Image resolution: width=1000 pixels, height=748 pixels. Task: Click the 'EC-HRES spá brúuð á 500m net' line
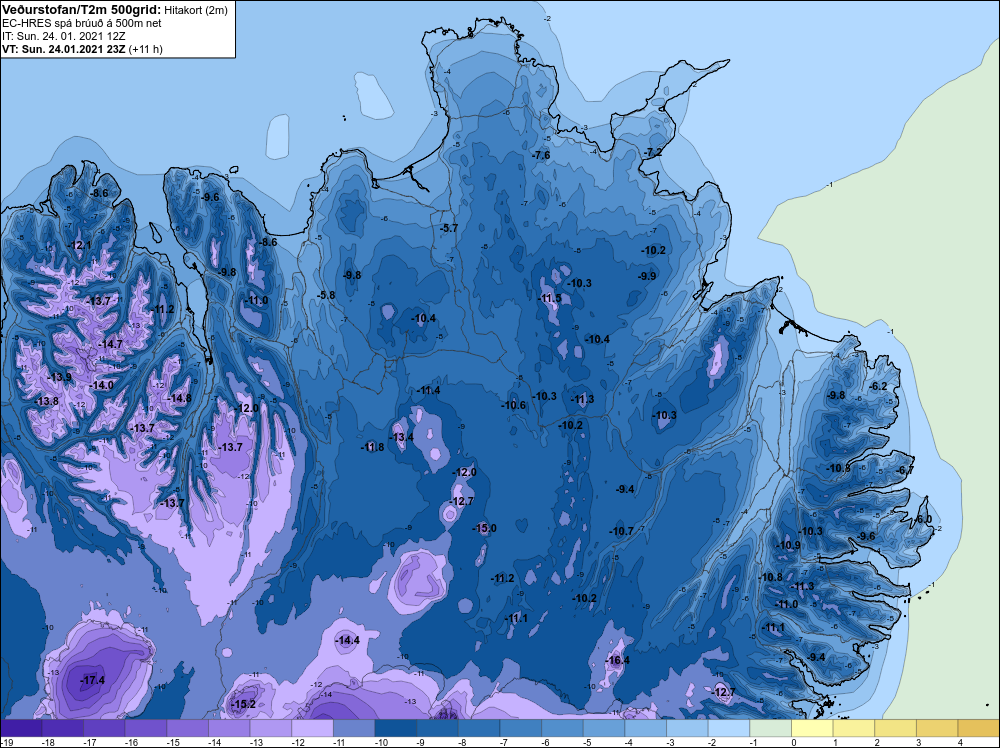tap(82, 23)
